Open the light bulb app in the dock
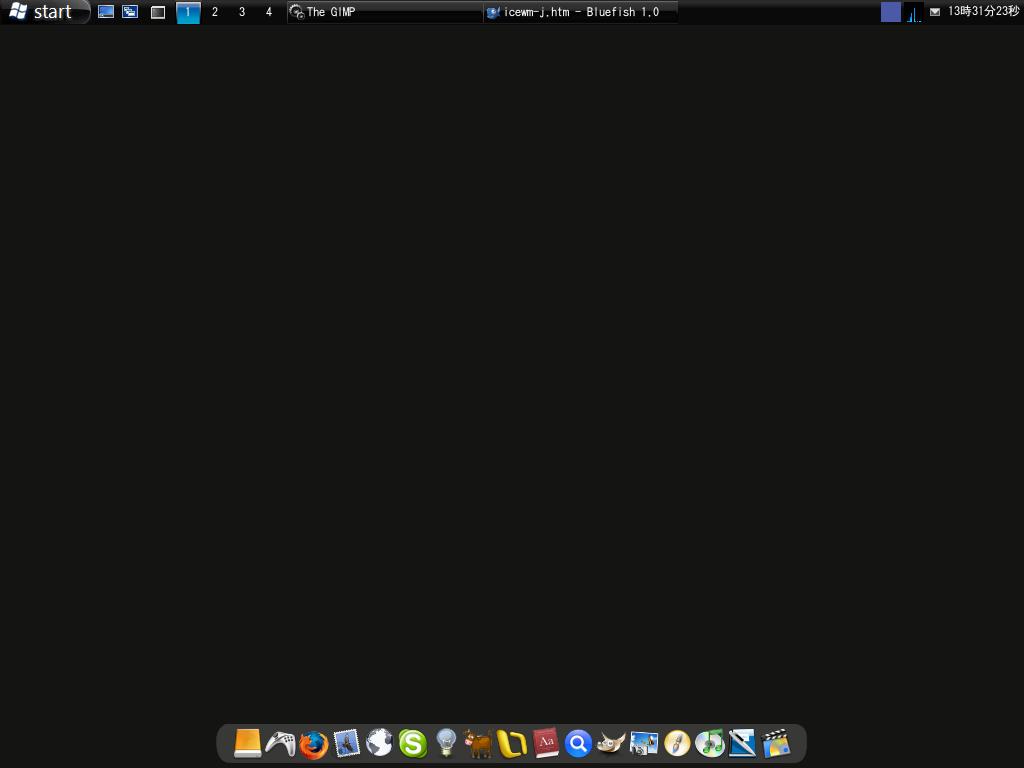The height and width of the screenshot is (768, 1024). (444, 743)
